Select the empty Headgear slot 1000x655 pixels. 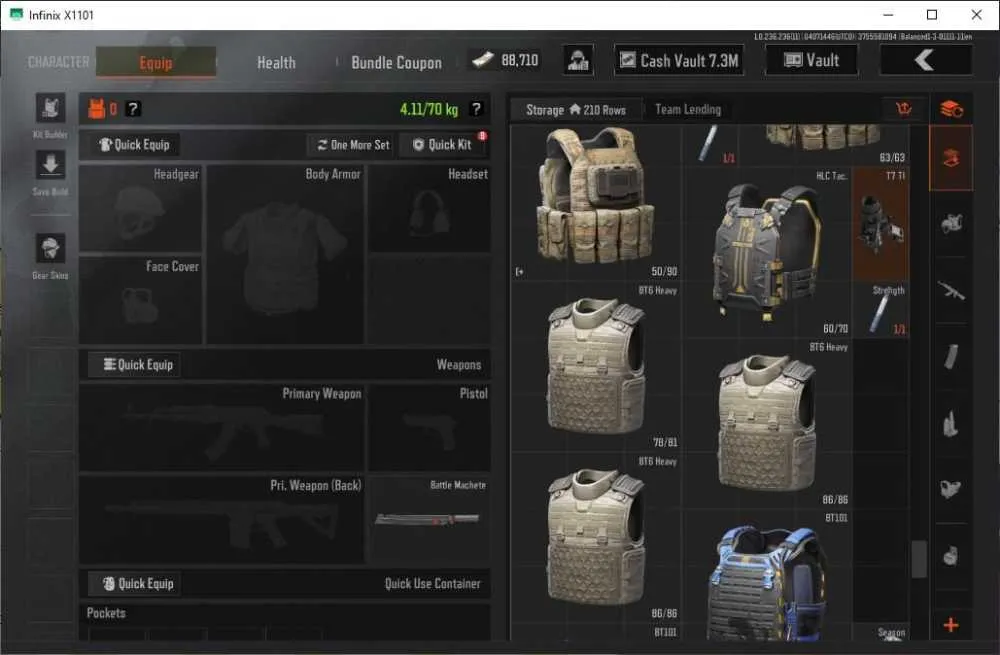141,208
